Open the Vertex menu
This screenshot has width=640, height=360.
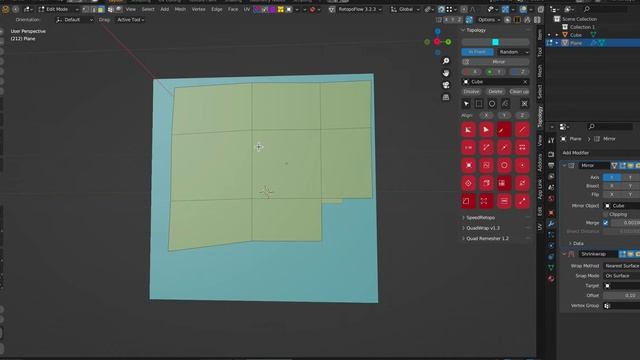click(198, 9)
